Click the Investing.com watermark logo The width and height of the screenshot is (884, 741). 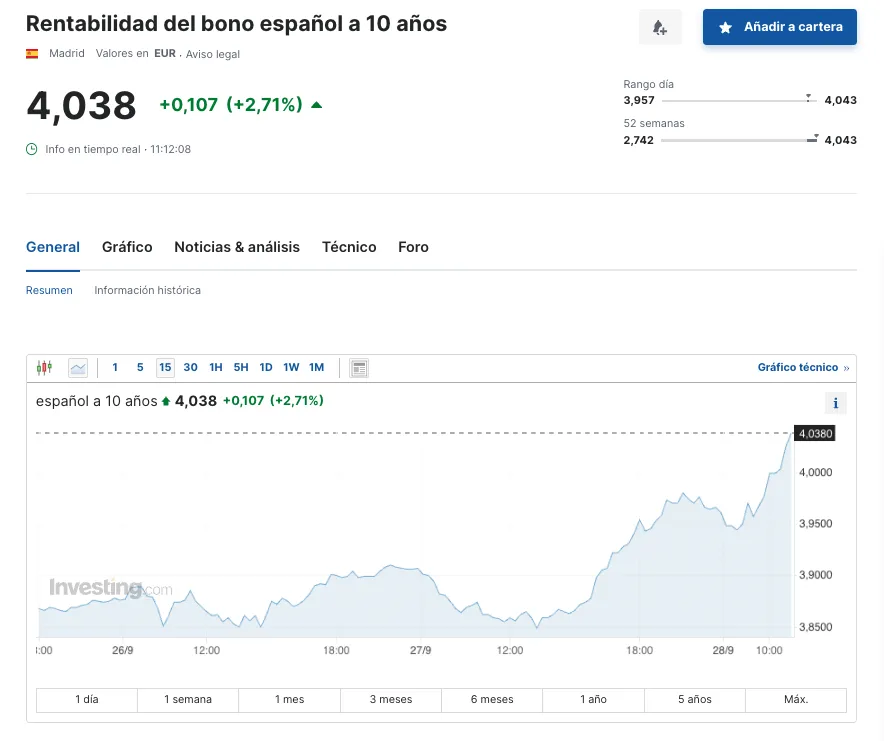110,588
